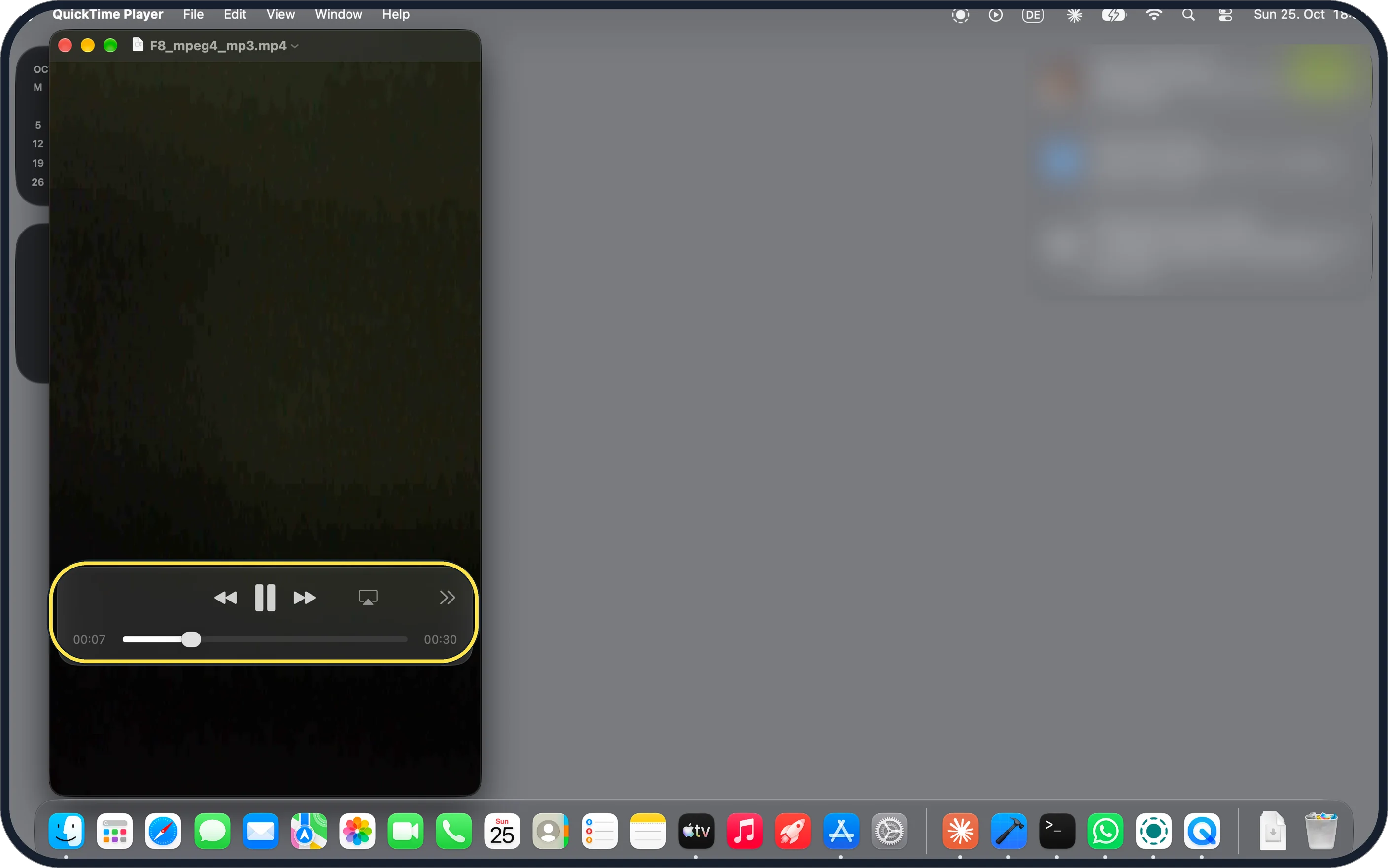Open the View menu

coord(280,14)
